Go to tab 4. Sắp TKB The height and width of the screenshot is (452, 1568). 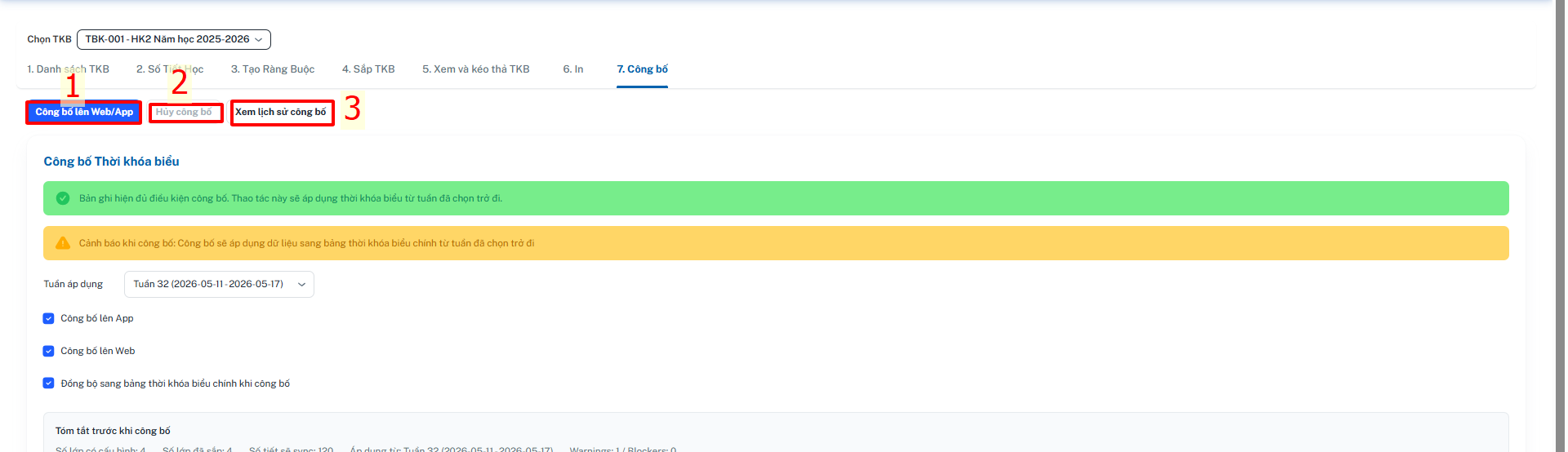coord(368,69)
